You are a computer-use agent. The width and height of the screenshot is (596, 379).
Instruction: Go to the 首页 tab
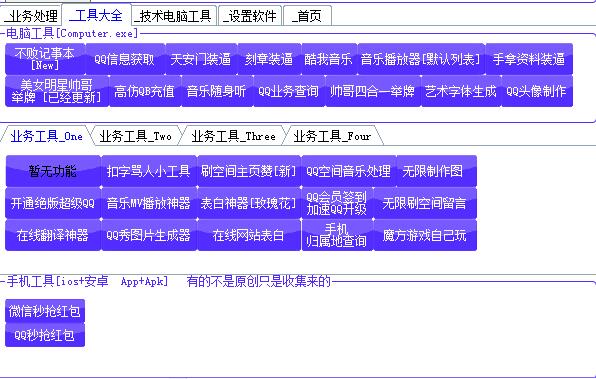pyautogui.click(x=307, y=16)
